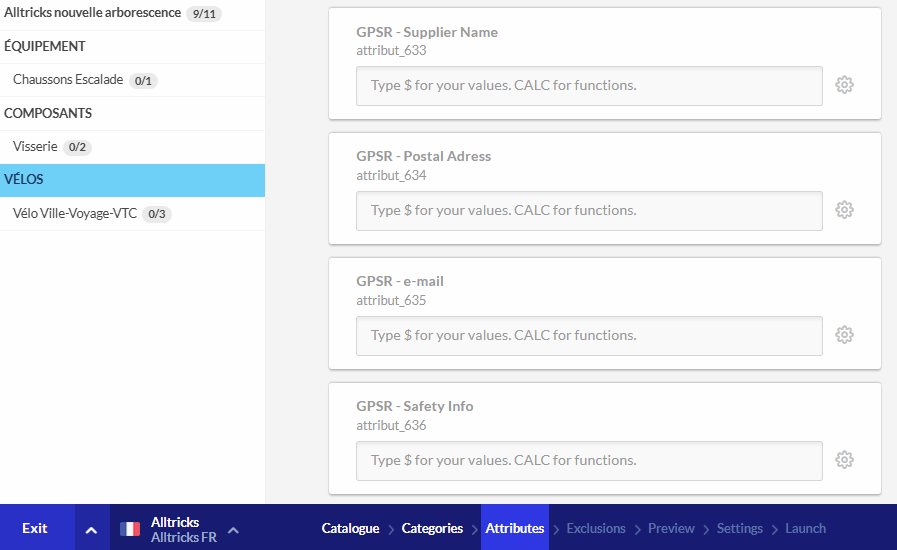The height and width of the screenshot is (550, 897).
Task: Click the French flag icon
Action: click(130, 529)
